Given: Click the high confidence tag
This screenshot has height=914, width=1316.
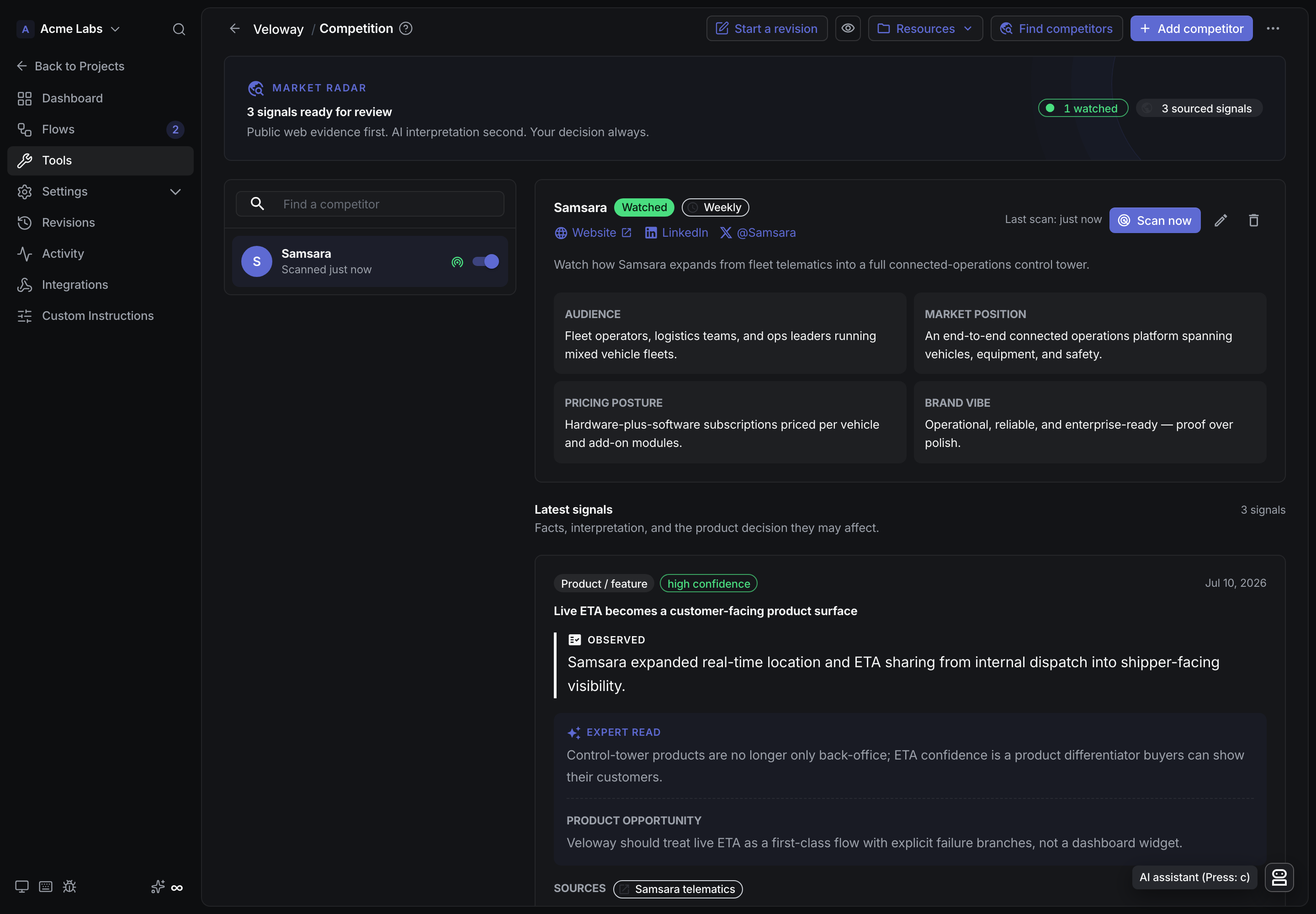Looking at the screenshot, I should click(708, 584).
